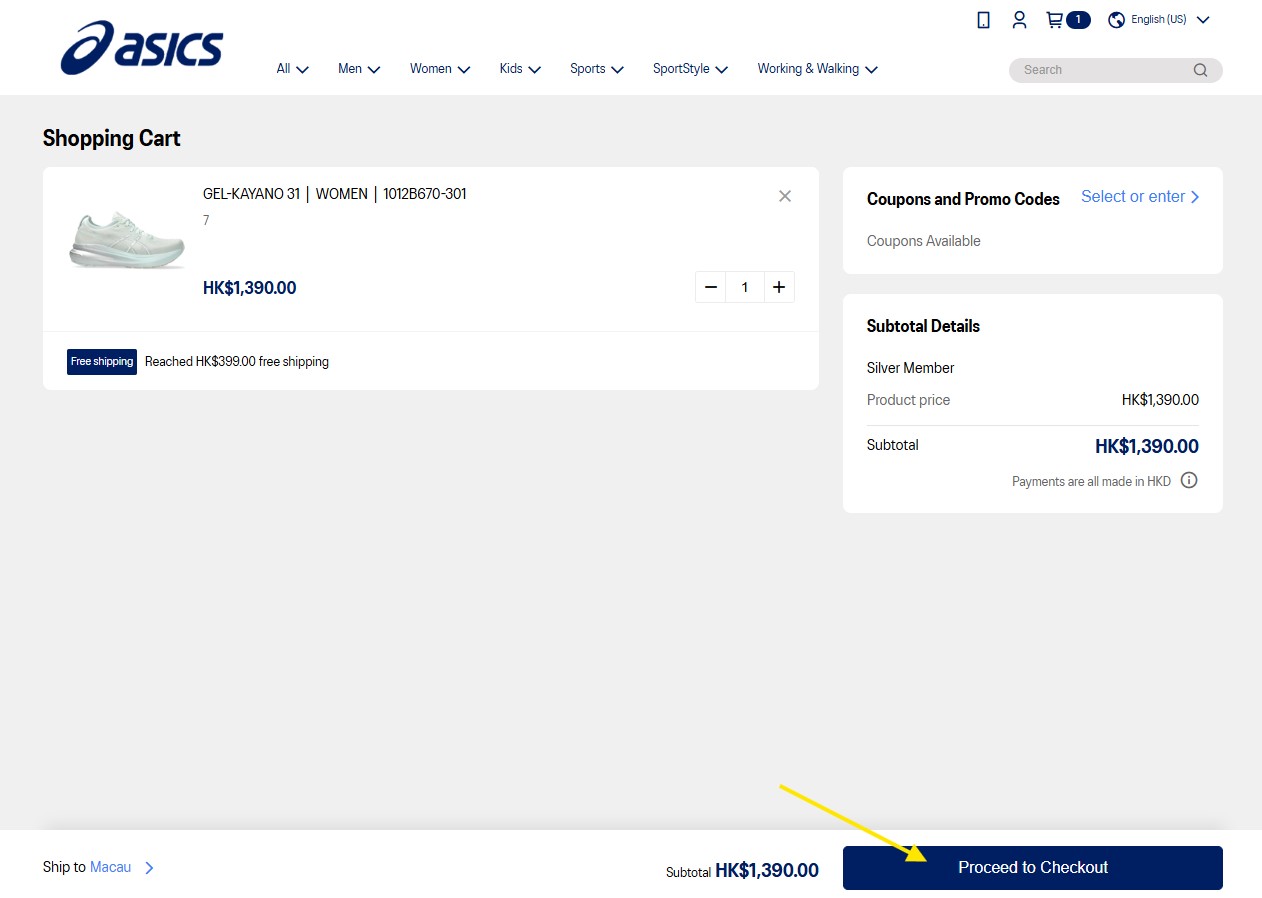This screenshot has width=1262, height=898.
Task: Click the globe language icon
Action: pyautogui.click(x=1117, y=20)
